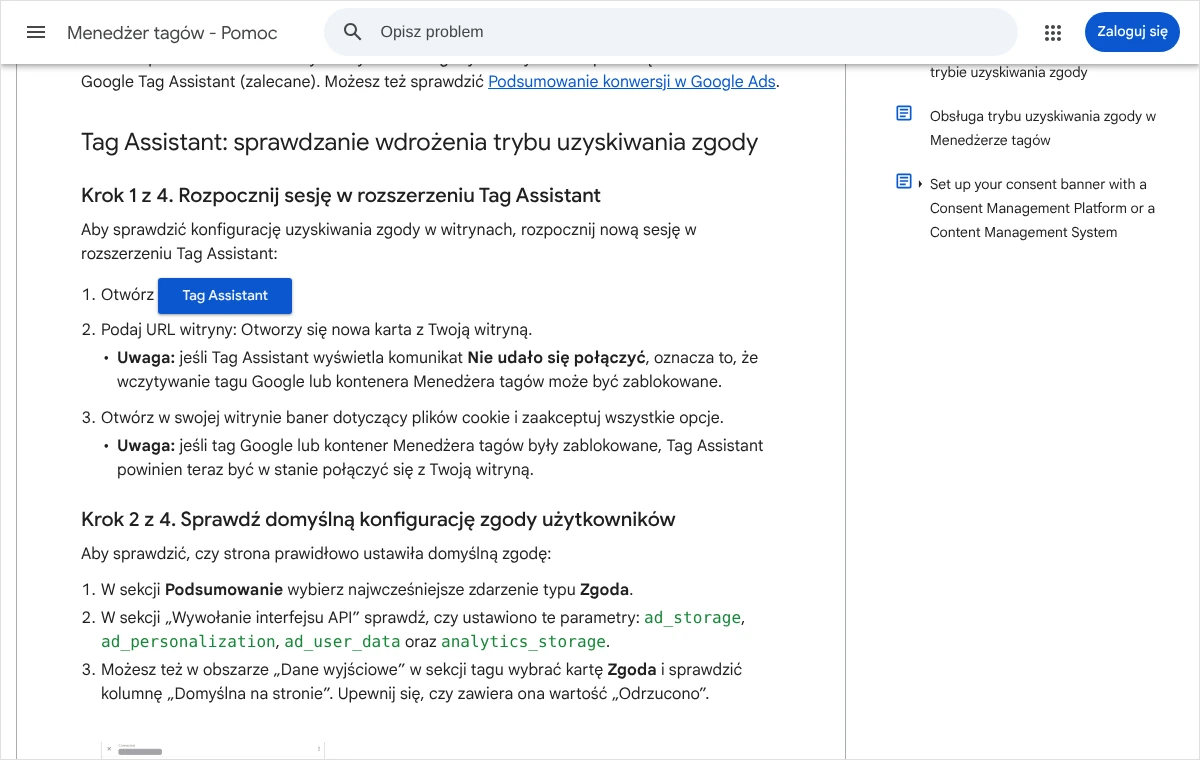This screenshot has height=760, width=1200.
Task: Open the blue Tag Assistant button
Action: click(225, 296)
